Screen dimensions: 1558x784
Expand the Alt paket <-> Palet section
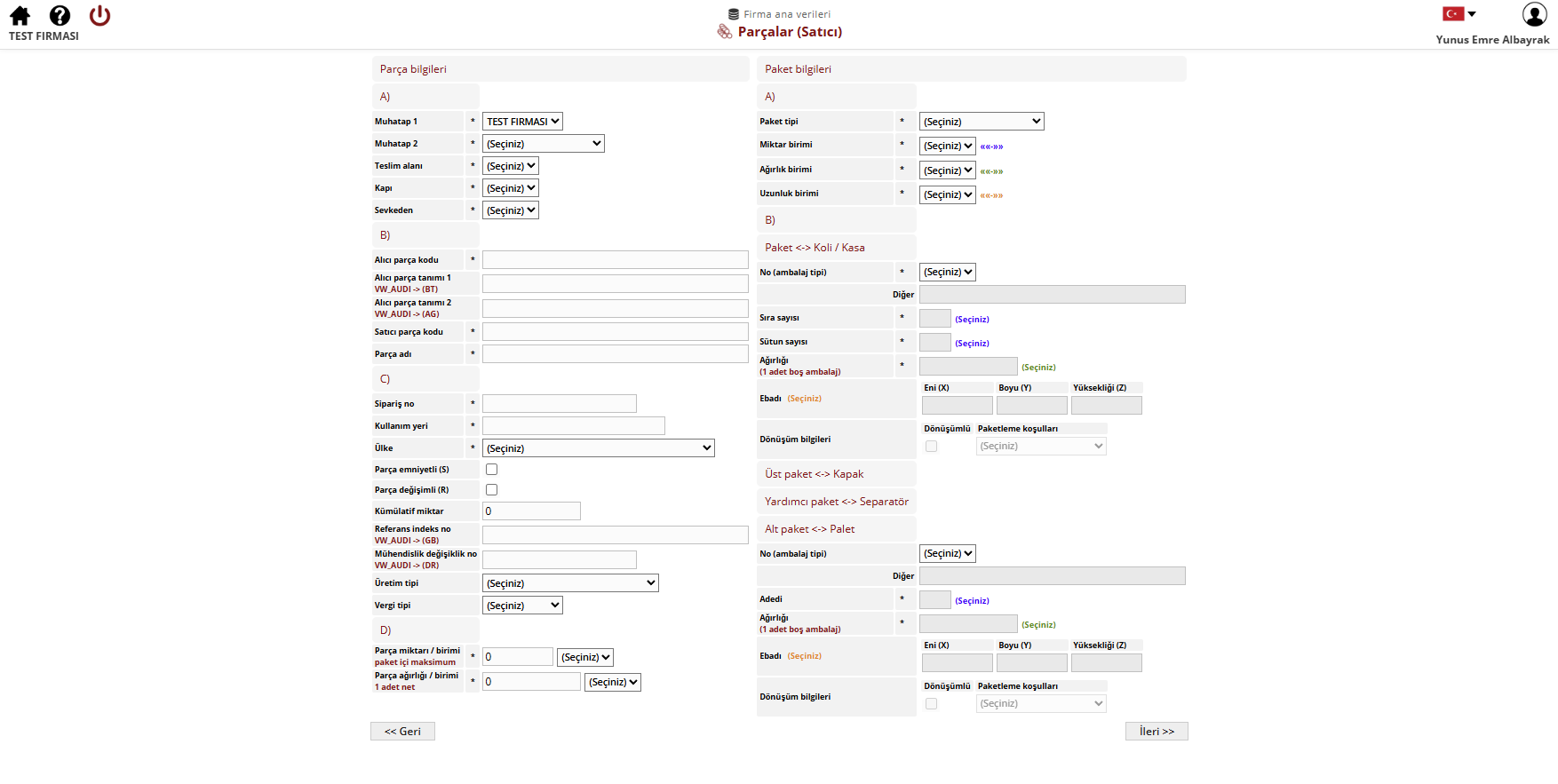[x=810, y=529]
